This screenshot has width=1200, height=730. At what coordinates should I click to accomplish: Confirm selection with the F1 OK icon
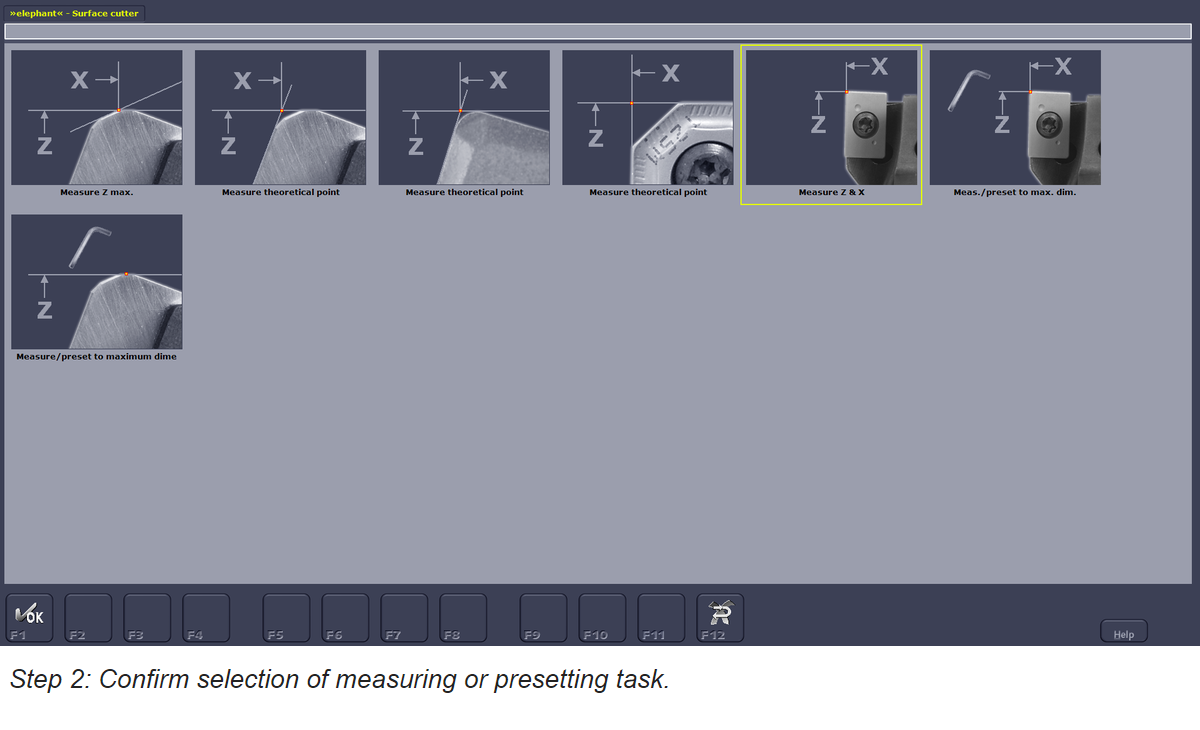coord(30,616)
